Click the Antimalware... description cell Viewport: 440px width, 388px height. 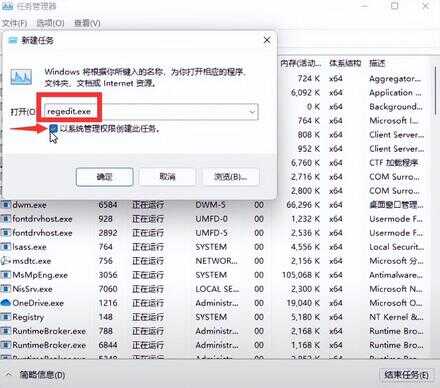coord(396,275)
